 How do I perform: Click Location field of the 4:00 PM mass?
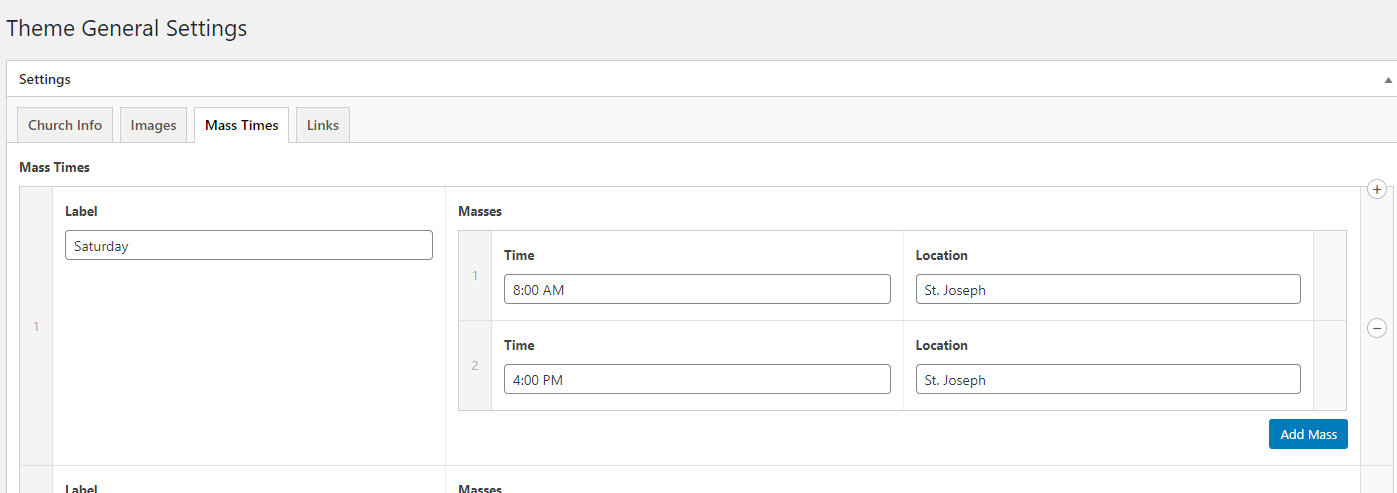pyautogui.click(x=1108, y=380)
